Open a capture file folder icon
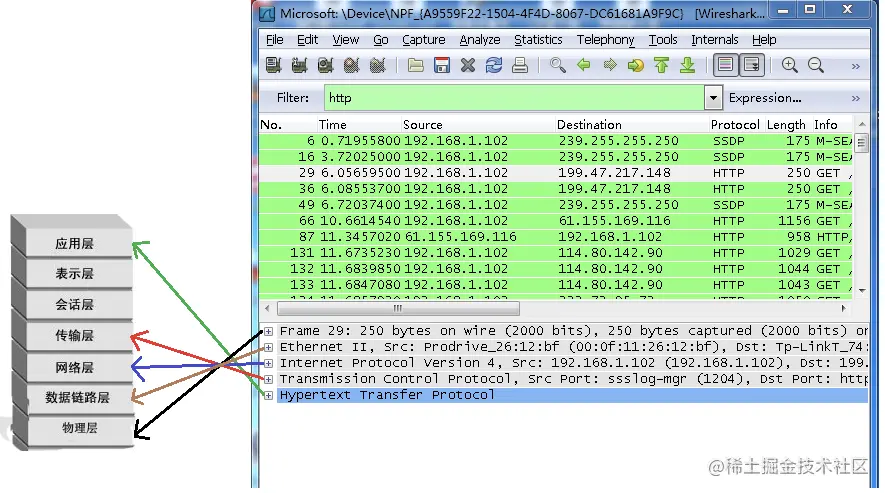The image size is (885, 493). point(416,66)
